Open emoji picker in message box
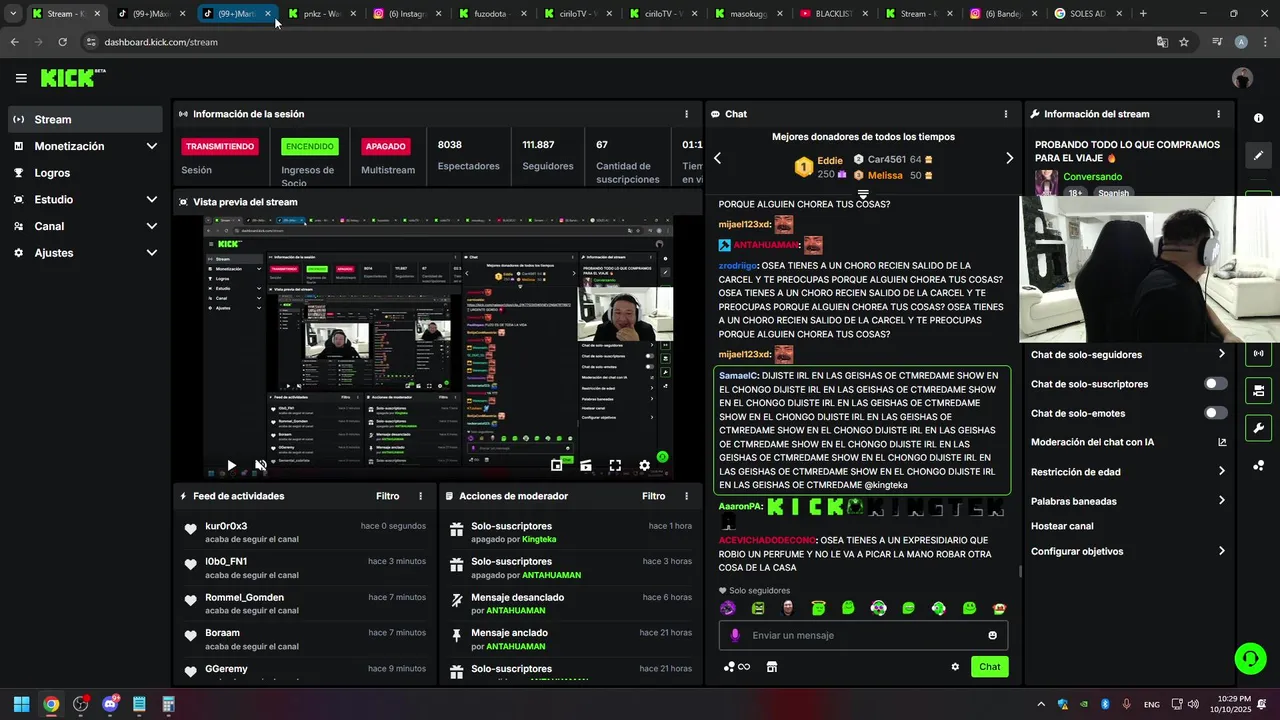This screenshot has height=720, width=1280. pos(992,635)
